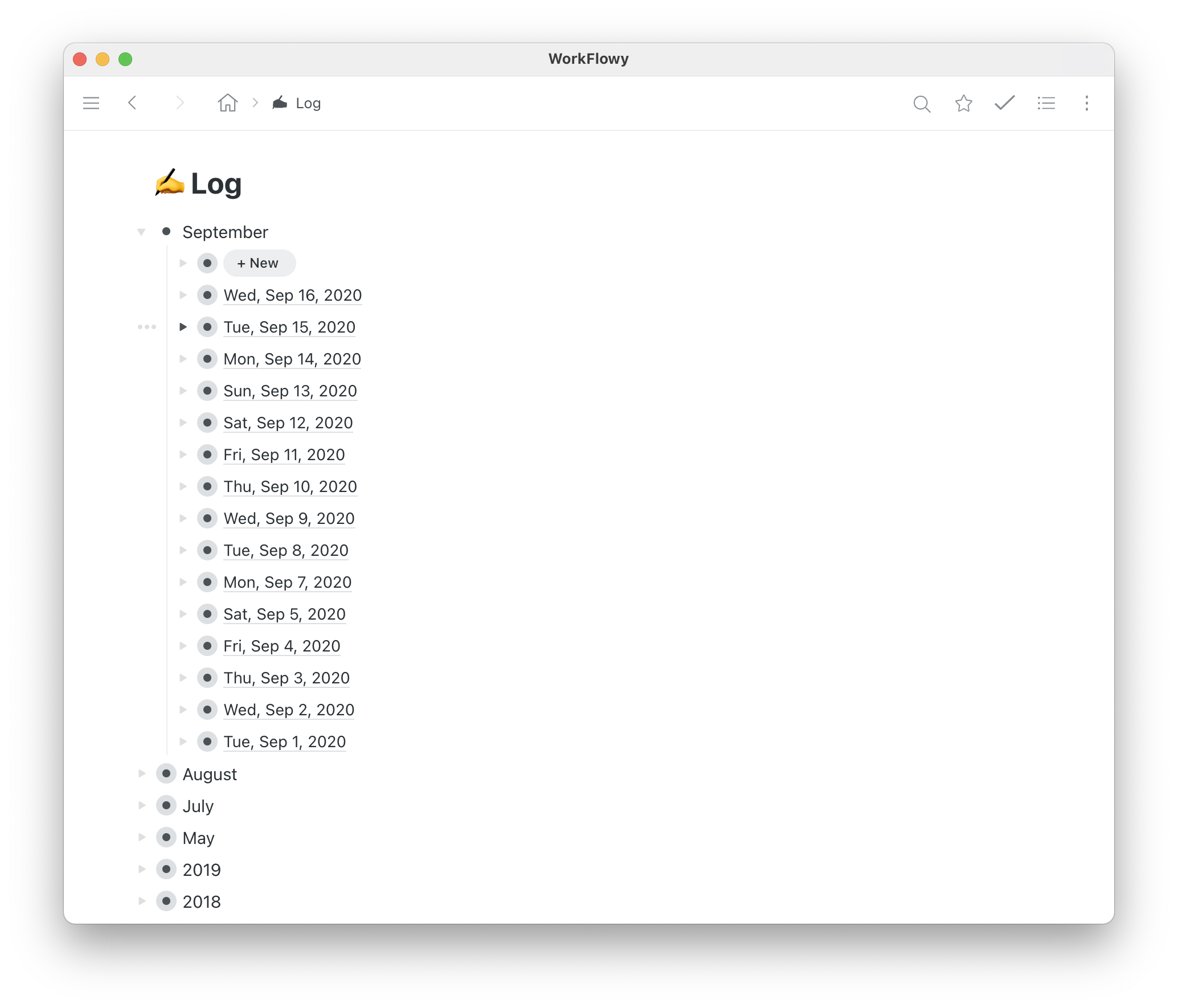Click the sidebar toggle hamburger icon

click(90, 103)
